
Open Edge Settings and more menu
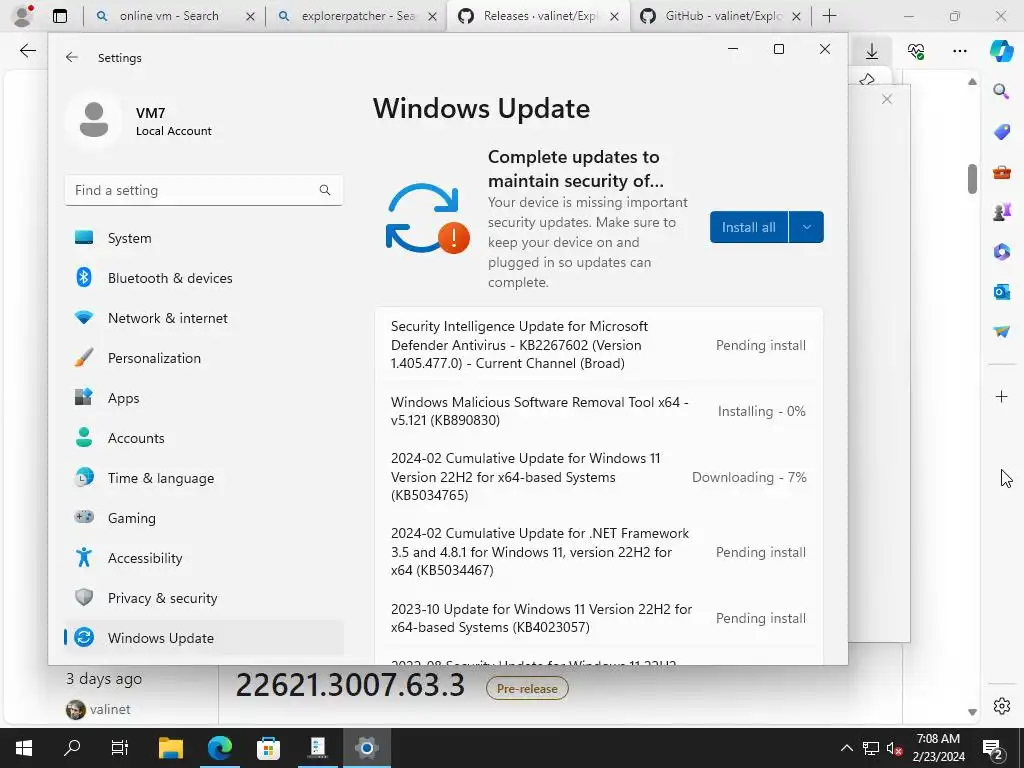point(959,51)
